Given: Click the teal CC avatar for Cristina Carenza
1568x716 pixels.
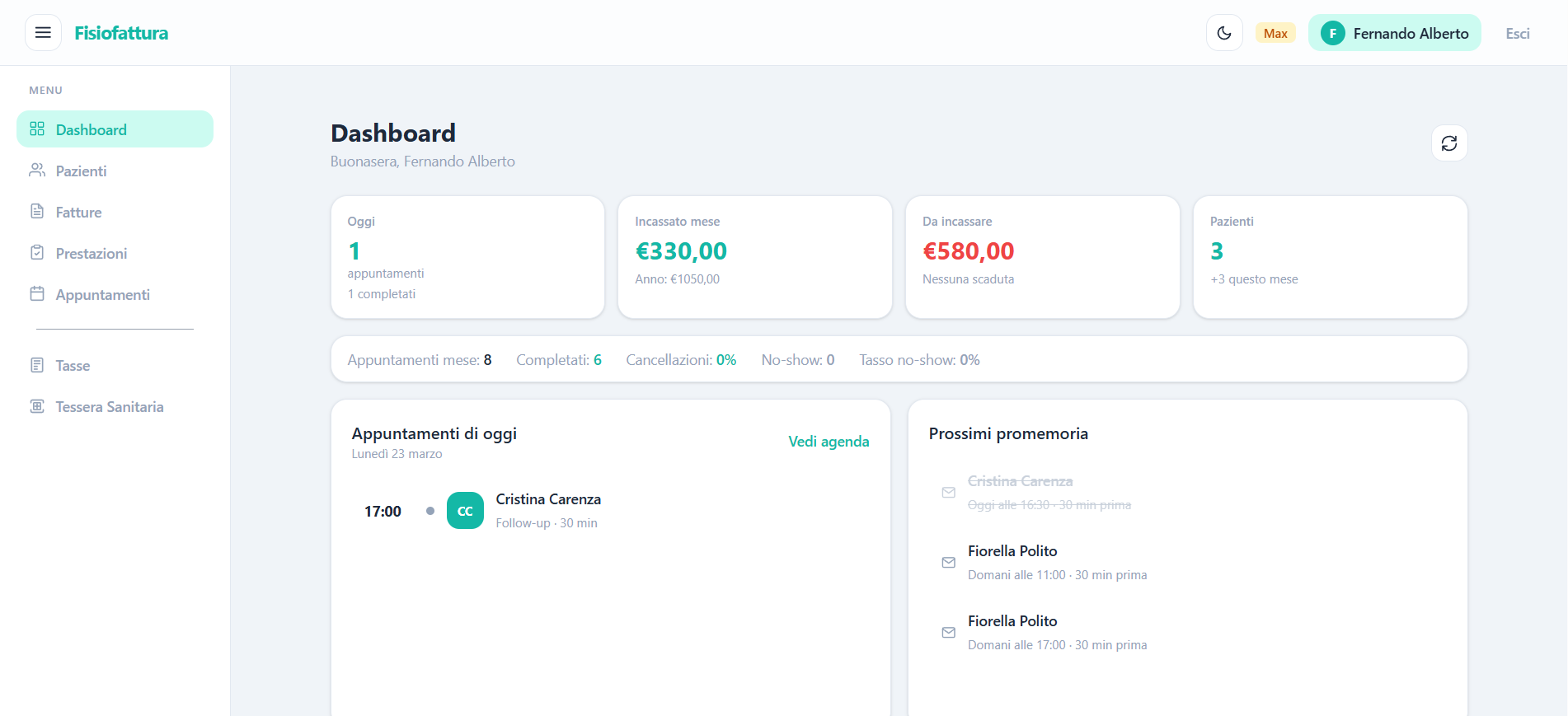Looking at the screenshot, I should click(x=465, y=510).
